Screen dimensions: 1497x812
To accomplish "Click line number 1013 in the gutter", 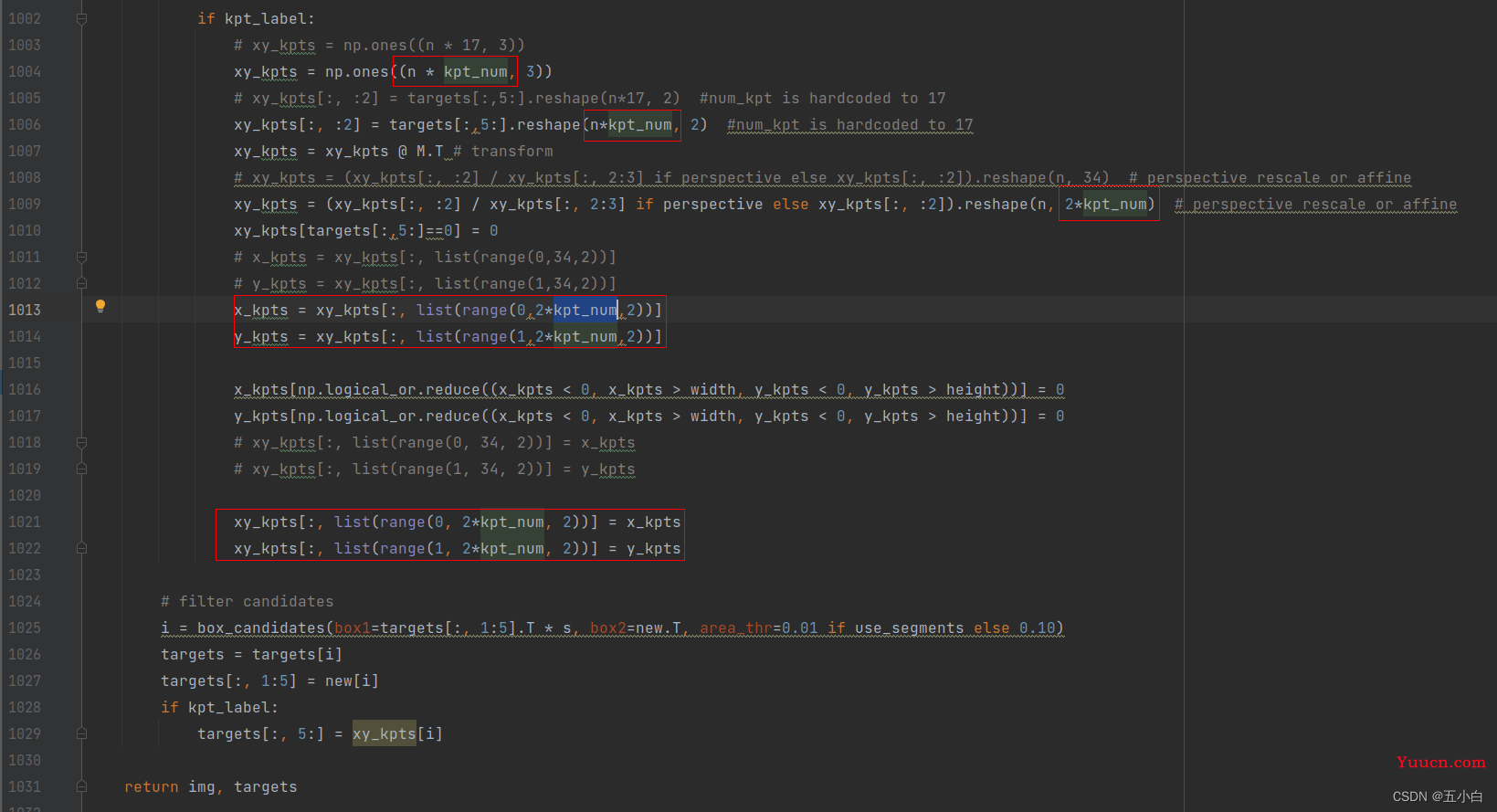I will [25, 310].
